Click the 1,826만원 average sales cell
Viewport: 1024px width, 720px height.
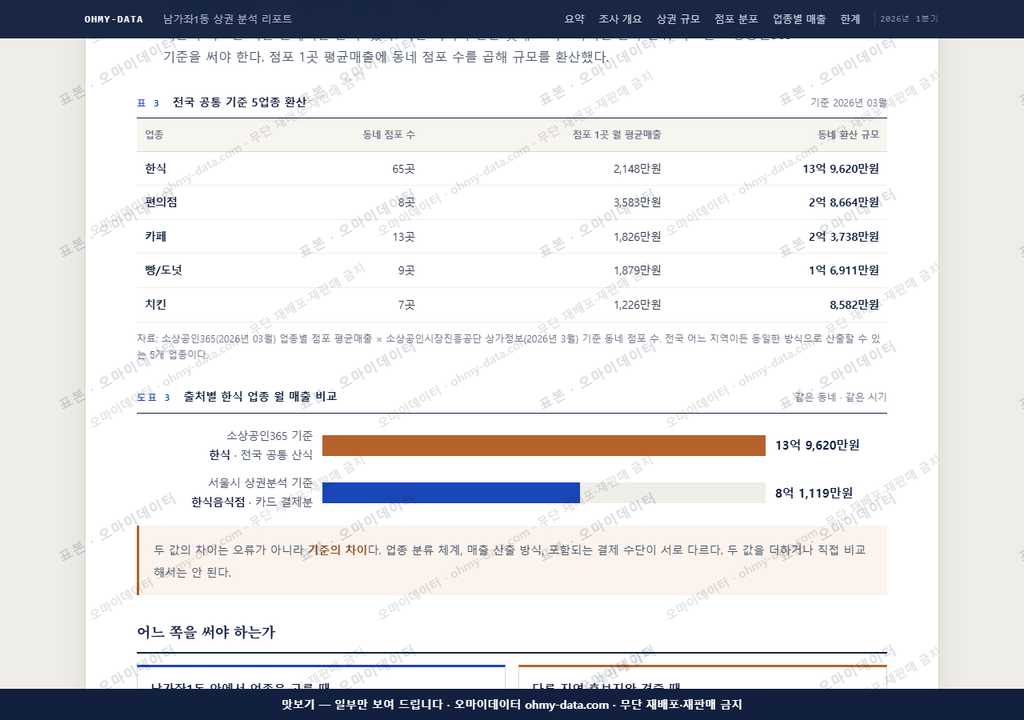tap(637, 236)
